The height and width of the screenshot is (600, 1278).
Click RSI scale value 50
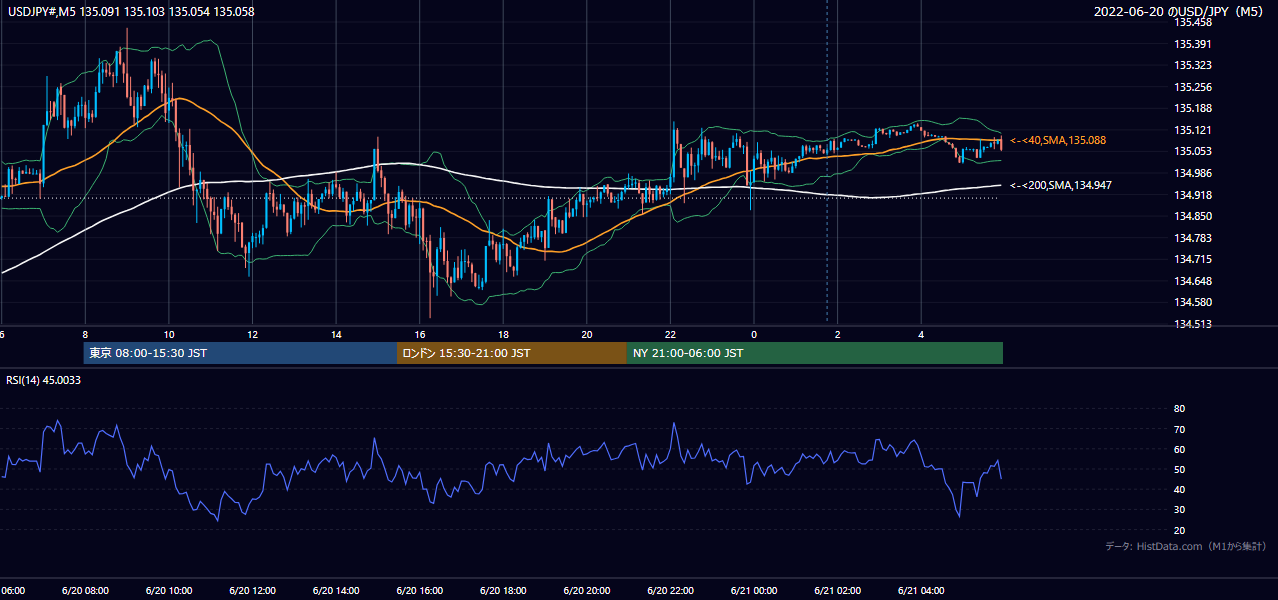pos(1180,469)
